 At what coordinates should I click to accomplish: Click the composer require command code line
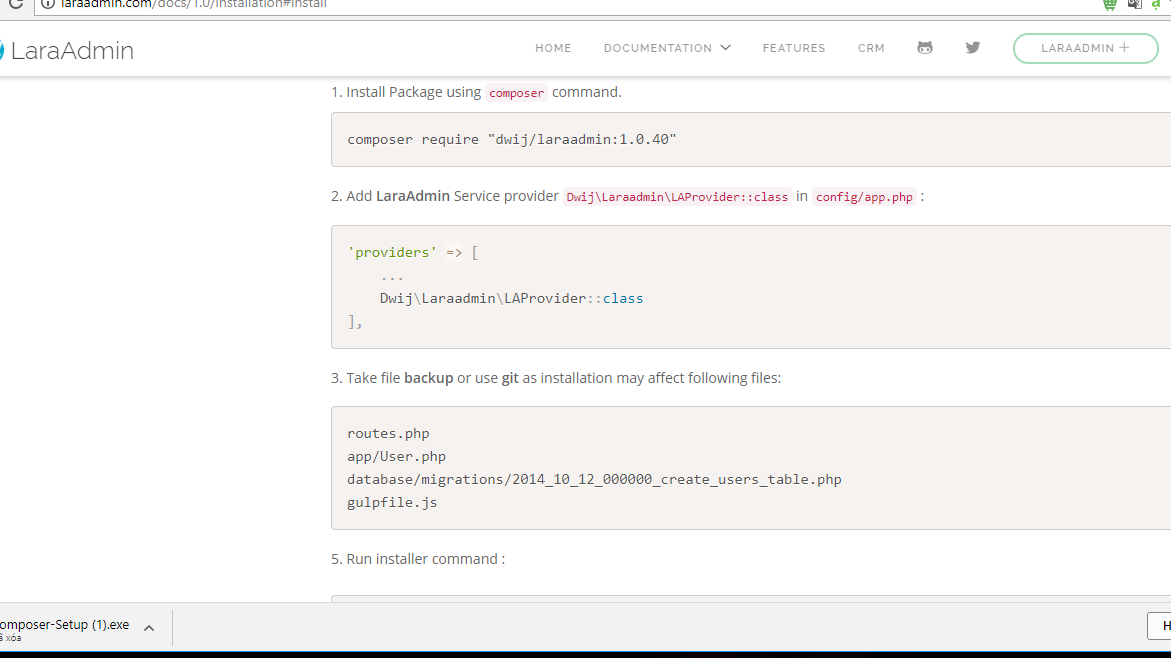(x=512, y=140)
